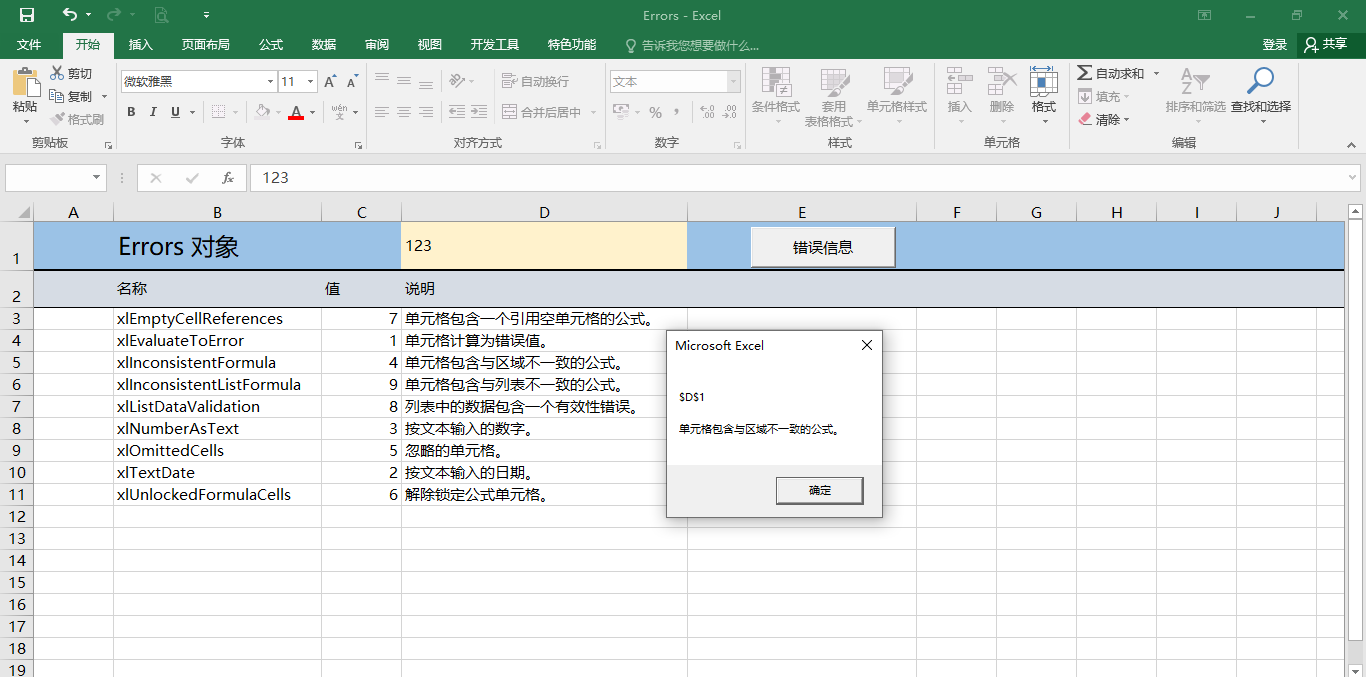Click the select all corner triangle
This screenshot has width=1366, height=677.
(x=24, y=212)
